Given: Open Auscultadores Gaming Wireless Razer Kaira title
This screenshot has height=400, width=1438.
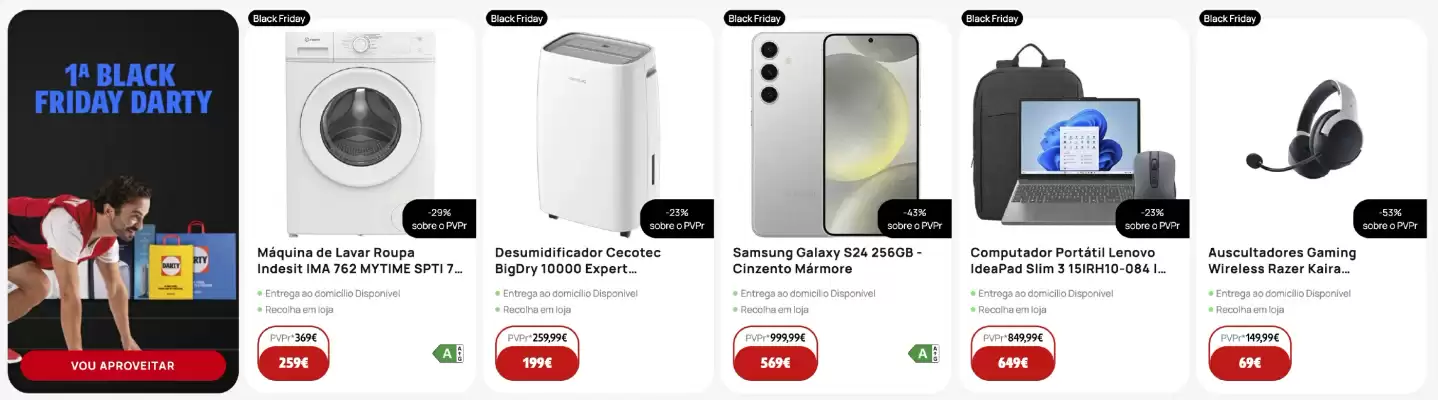Looking at the screenshot, I should pyautogui.click(x=1282, y=261).
